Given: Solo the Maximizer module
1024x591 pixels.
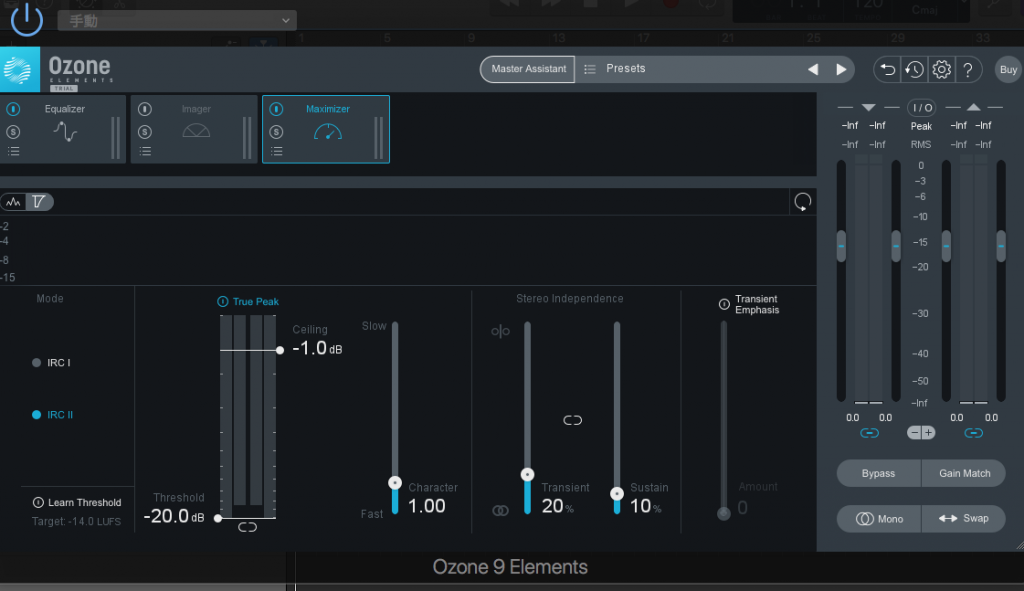Looking at the screenshot, I should (276, 132).
